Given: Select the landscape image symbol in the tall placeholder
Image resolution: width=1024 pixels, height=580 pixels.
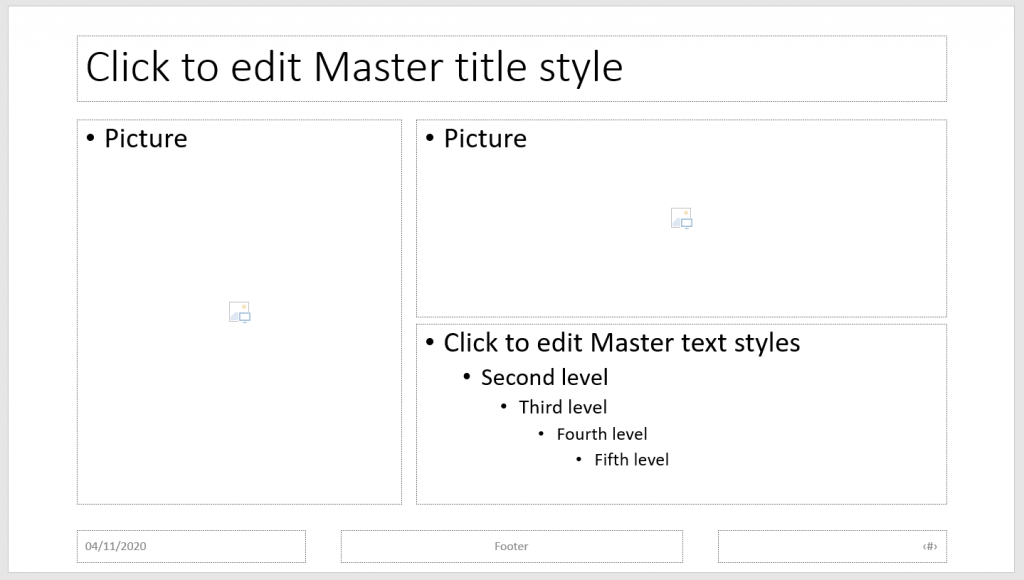Looking at the screenshot, I should pyautogui.click(x=239, y=311).
